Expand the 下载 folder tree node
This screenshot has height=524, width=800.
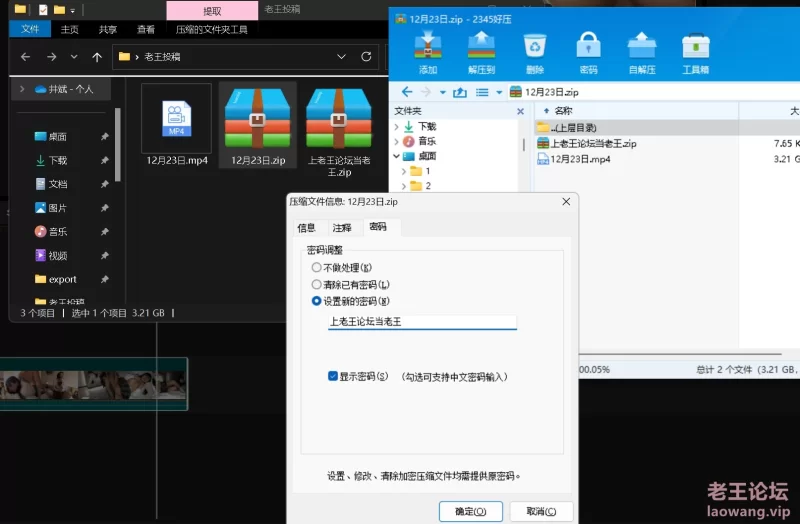tap(397, 127)
